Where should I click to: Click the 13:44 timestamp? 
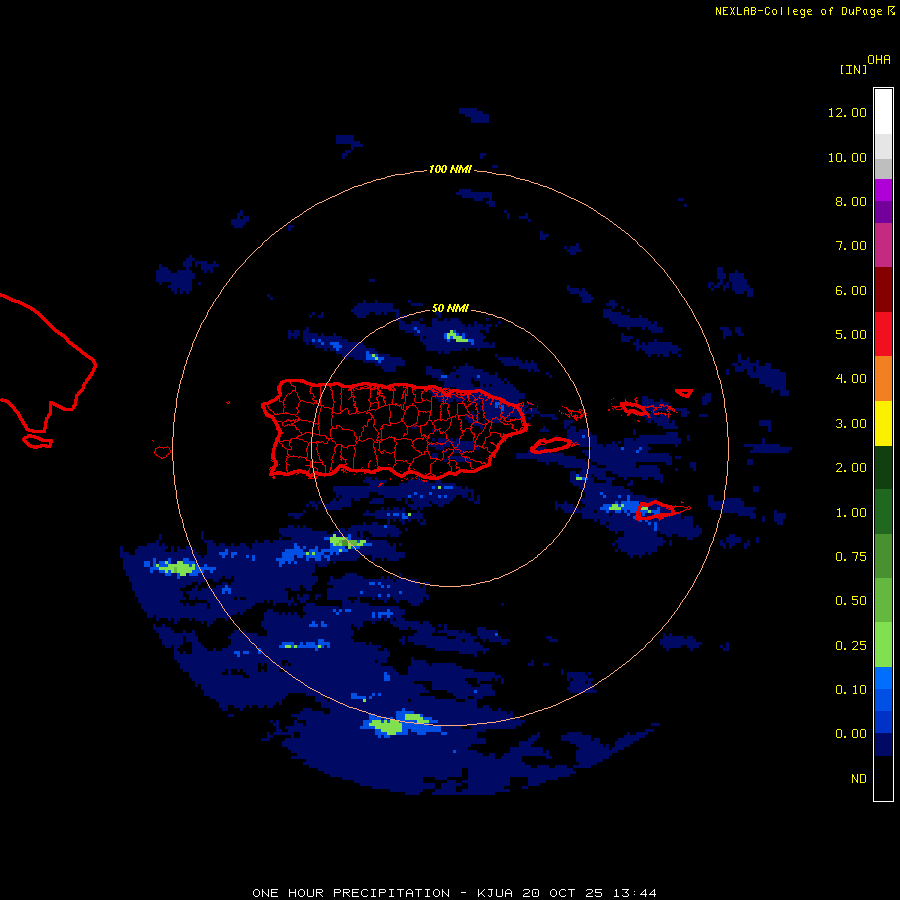coord(634,893)
